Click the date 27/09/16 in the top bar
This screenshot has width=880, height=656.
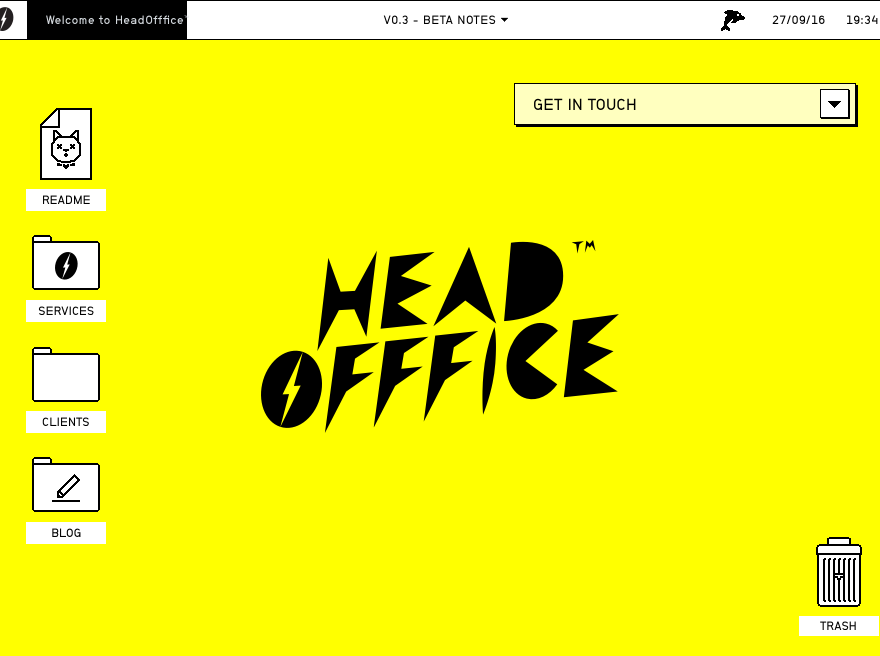coord(798,20)
